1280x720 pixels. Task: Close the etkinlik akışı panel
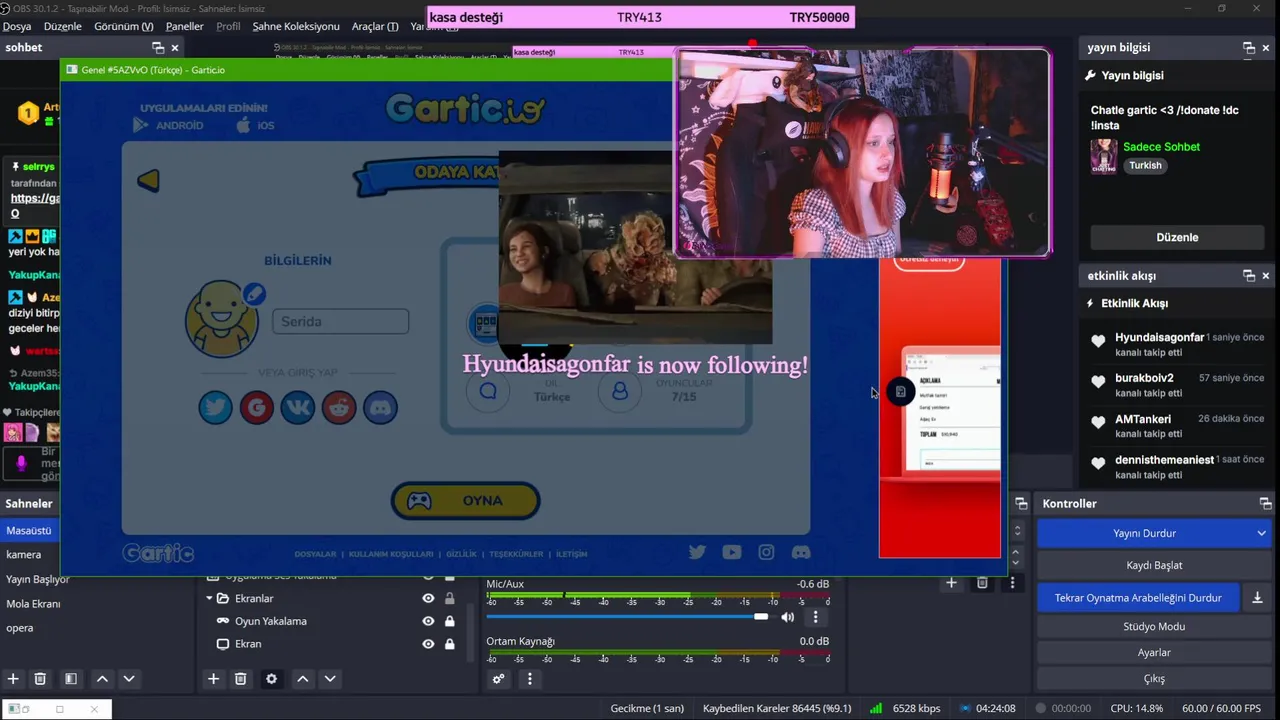click(x=1266, y=276)
